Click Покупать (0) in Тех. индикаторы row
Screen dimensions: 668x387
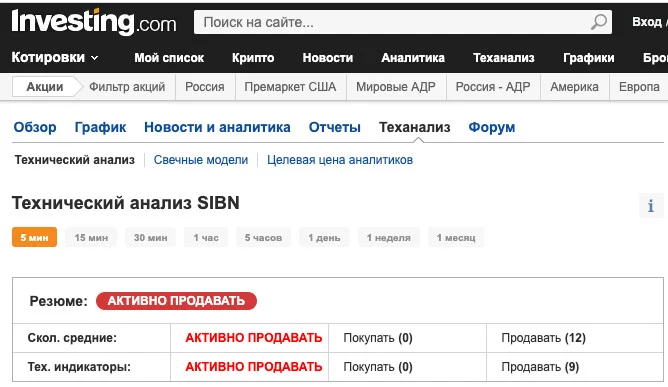(x=378, y=367)
